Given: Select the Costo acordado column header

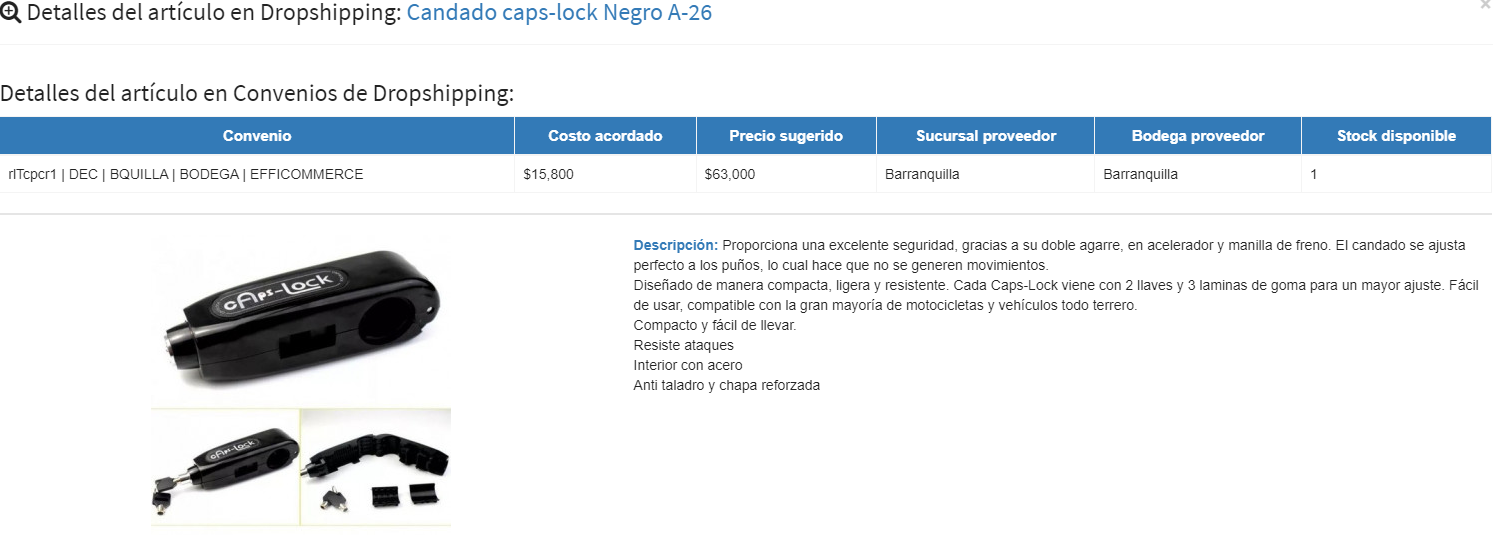Looking at the screenshot, I should point(605,136).
